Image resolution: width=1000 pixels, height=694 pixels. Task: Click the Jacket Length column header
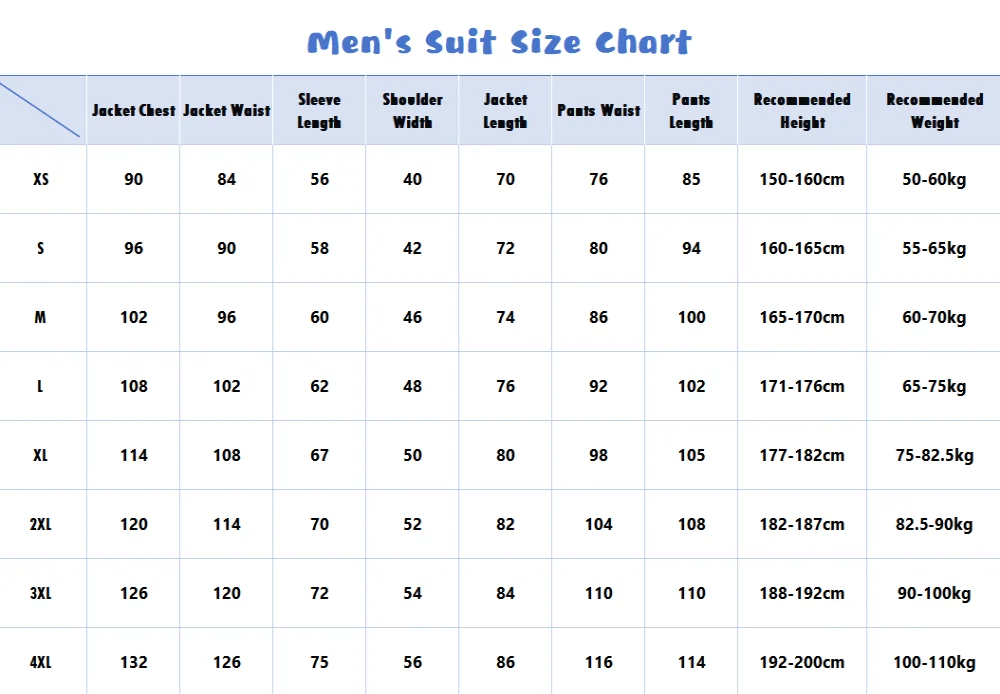(505, 111)
